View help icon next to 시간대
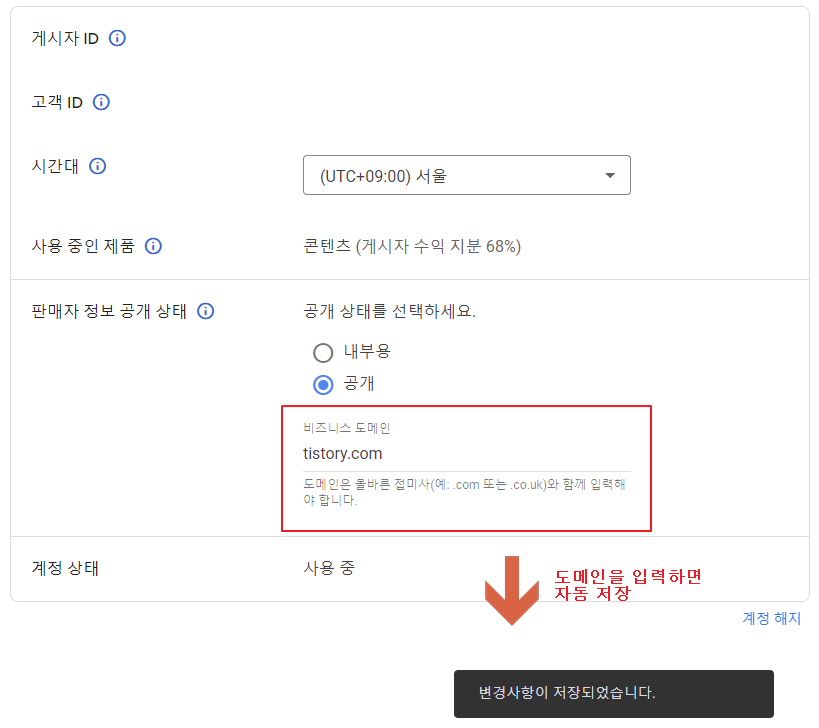Image resolution: width=819 pixels, height=728 pixels. [x=97, y=166]
